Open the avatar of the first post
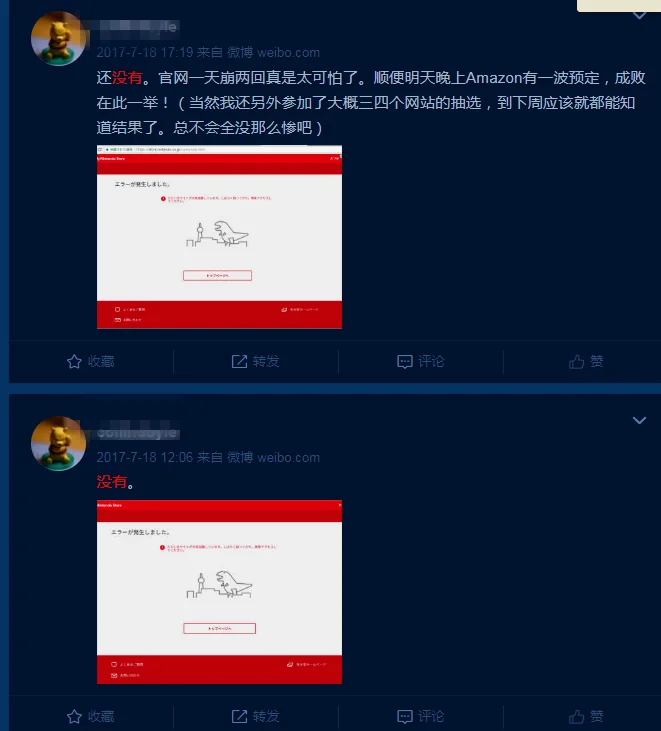The image size is (661, 731). click(58, 39)
